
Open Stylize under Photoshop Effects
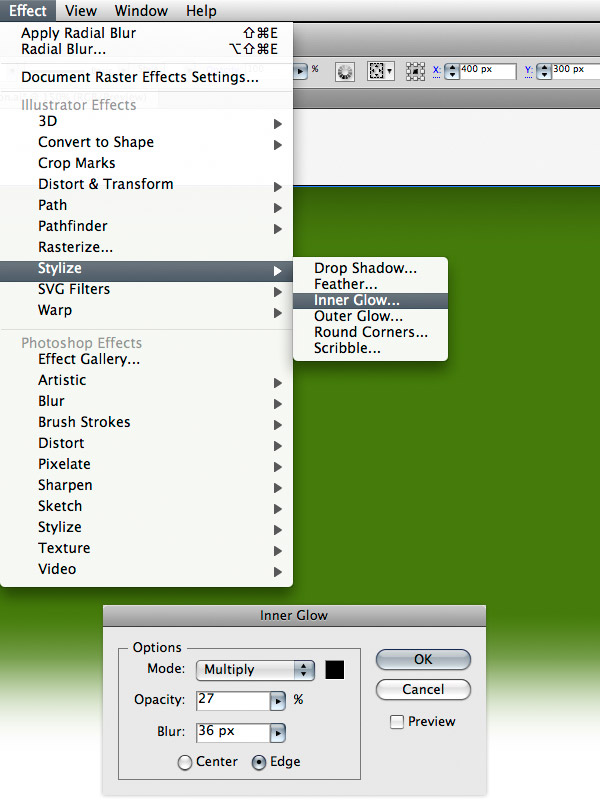[146, 527]
